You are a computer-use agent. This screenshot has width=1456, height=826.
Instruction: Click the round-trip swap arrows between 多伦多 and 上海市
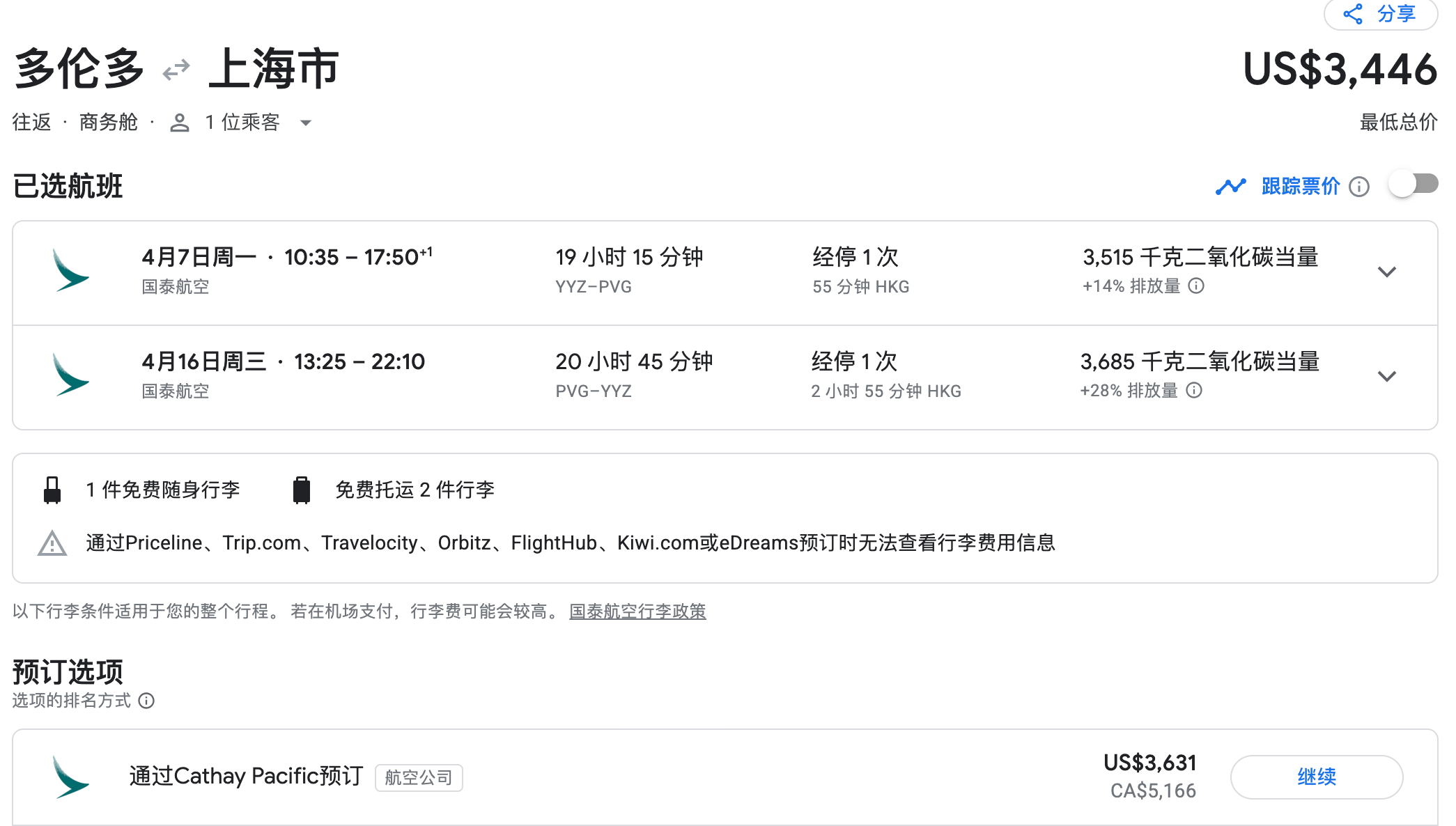pos(176,70)
